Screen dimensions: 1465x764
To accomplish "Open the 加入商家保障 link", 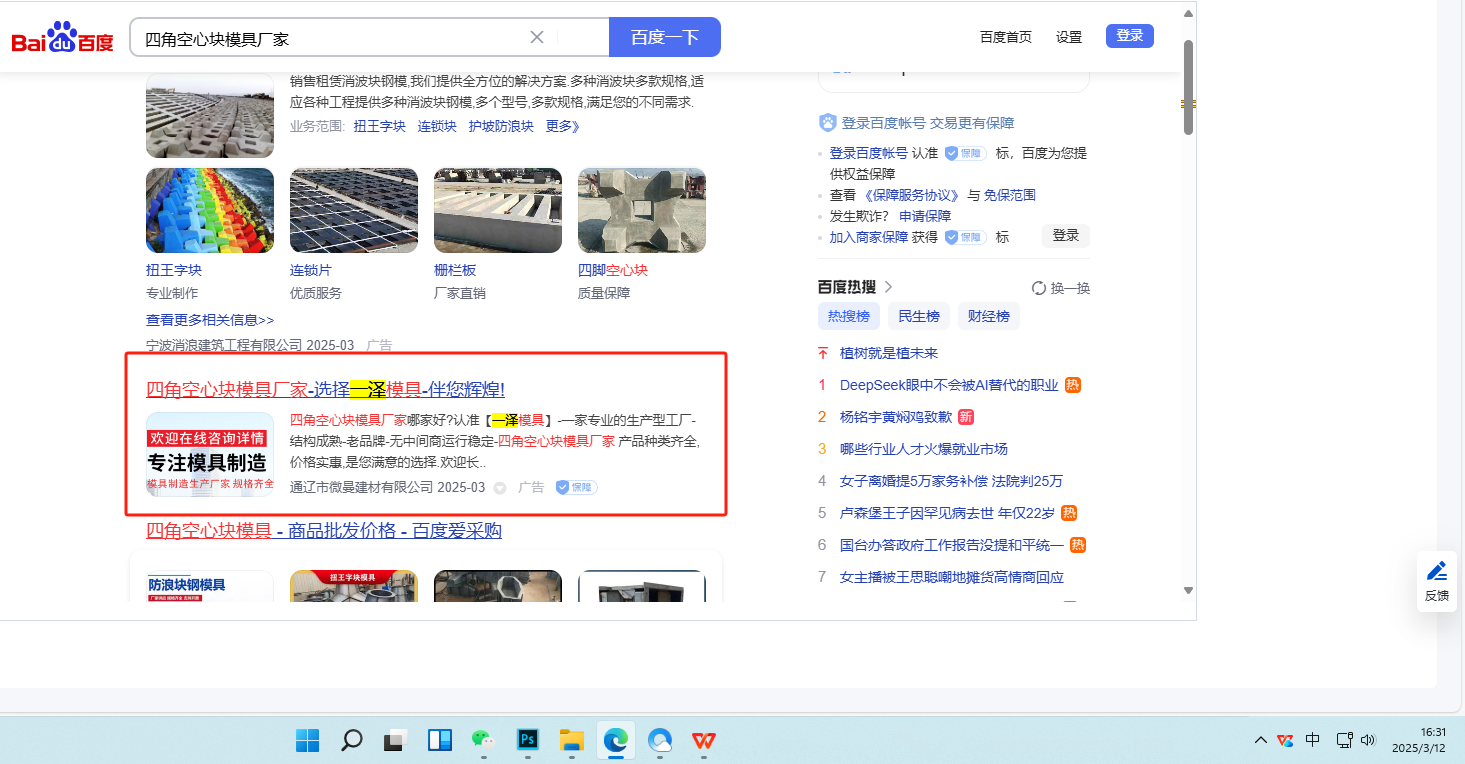I will pyautogui.click(x=869, y=237).
